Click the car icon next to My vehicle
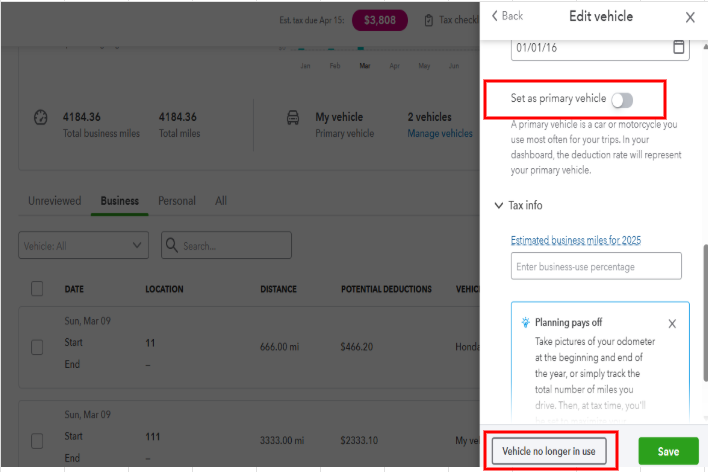 click(x=293, y=117)
